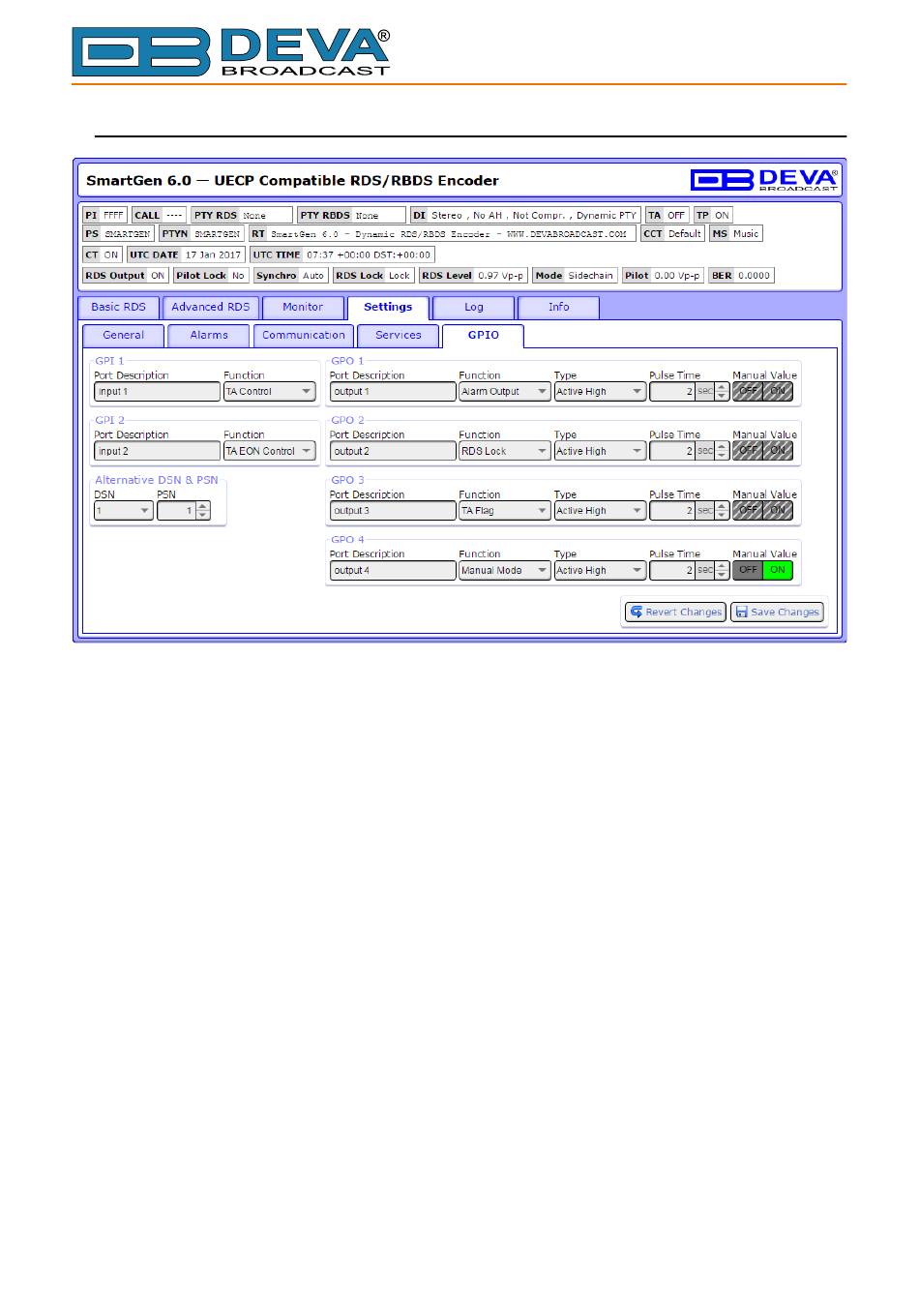
Task: Open GPO 3 Type dropdown
Action: (600, 511)
